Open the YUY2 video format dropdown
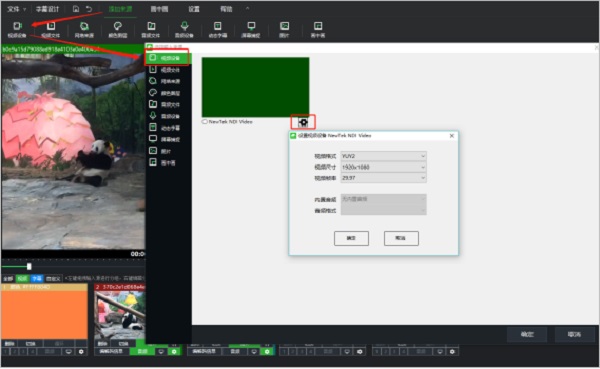Image resolution: width=600 pixels, height=369 pixels. point(383,156)
